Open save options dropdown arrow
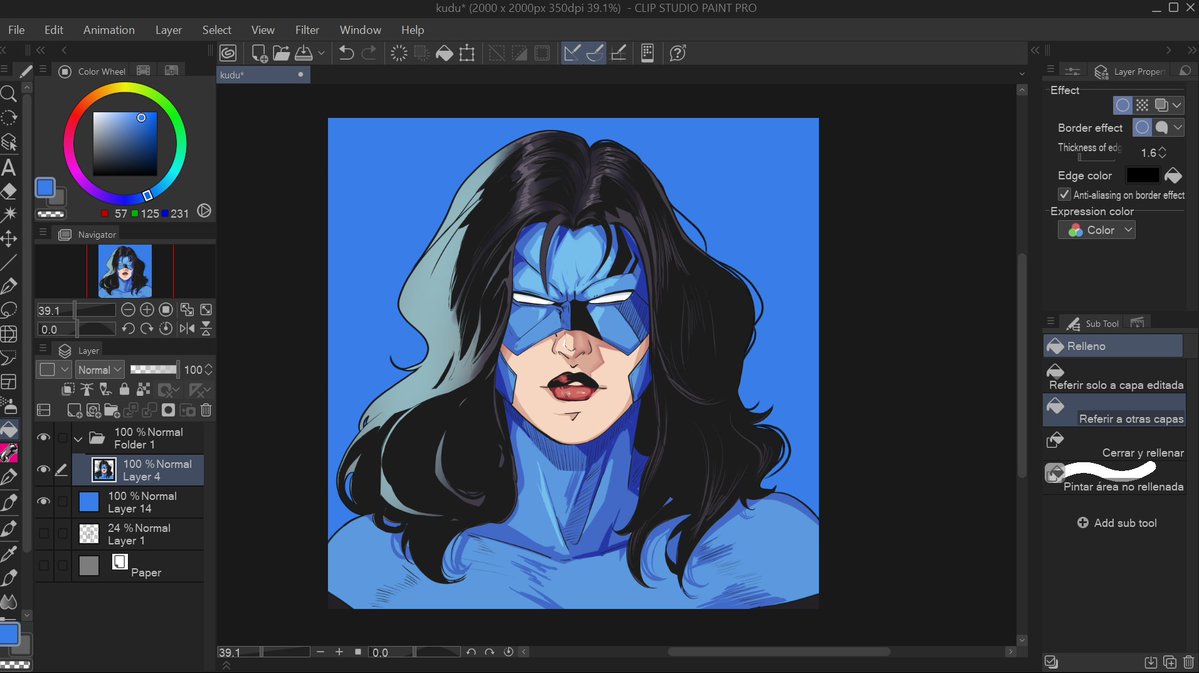Viewport: 1199px width, 673px height. click(321, 53)
